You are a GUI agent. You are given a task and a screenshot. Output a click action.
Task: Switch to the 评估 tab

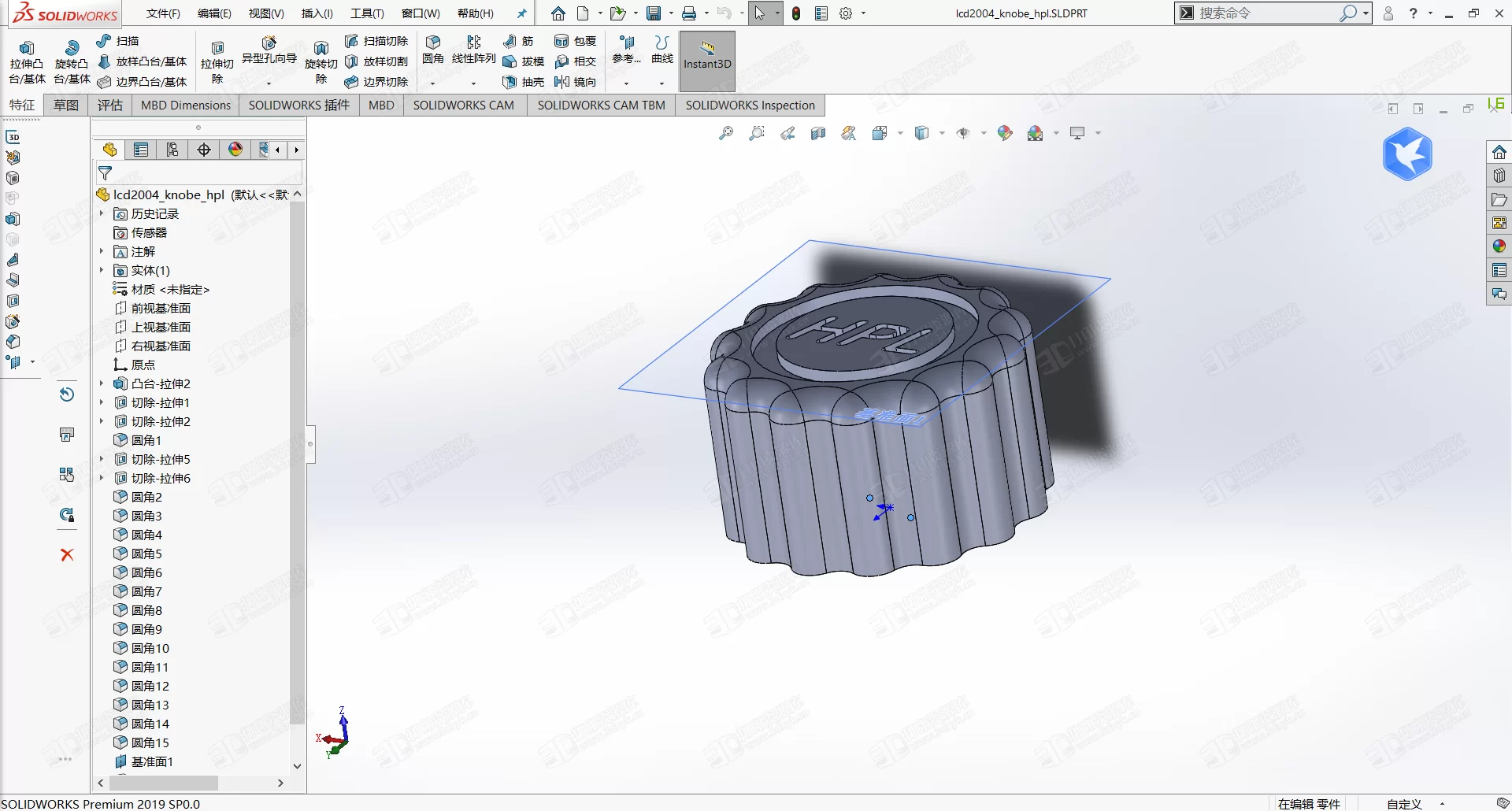[x=110, y=105]
